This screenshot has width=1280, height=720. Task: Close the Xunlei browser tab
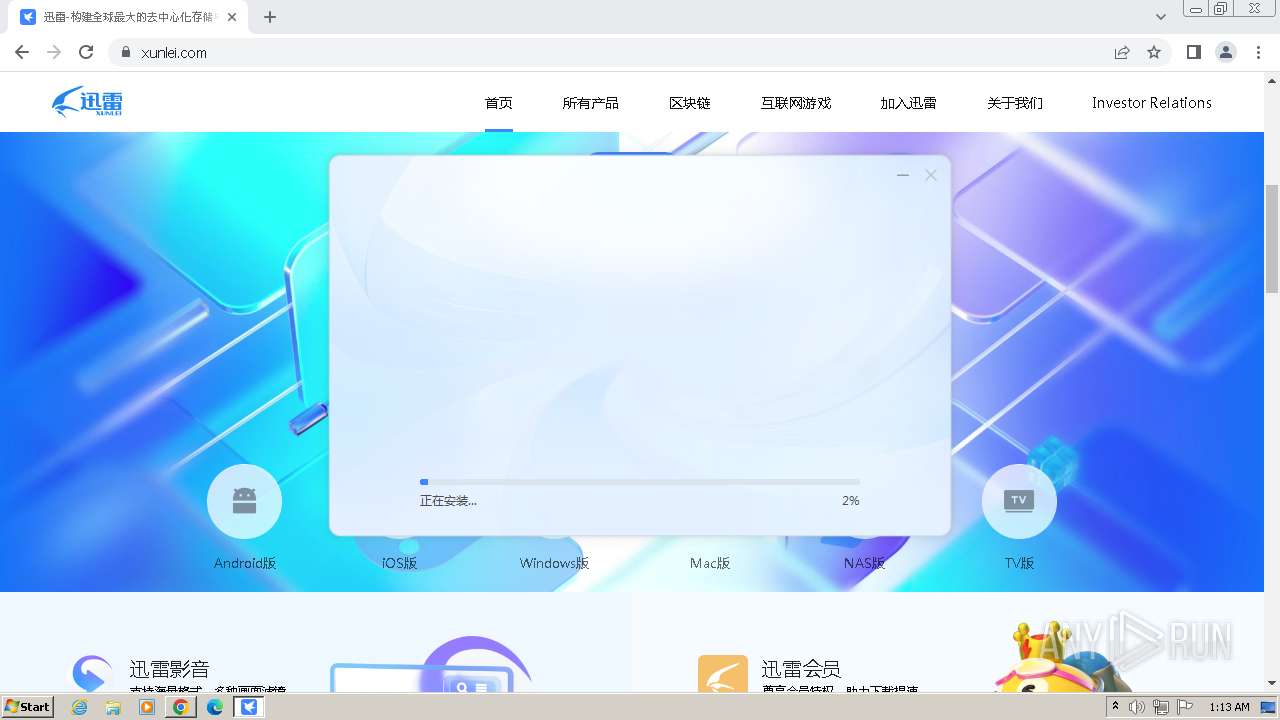point(232,17)
